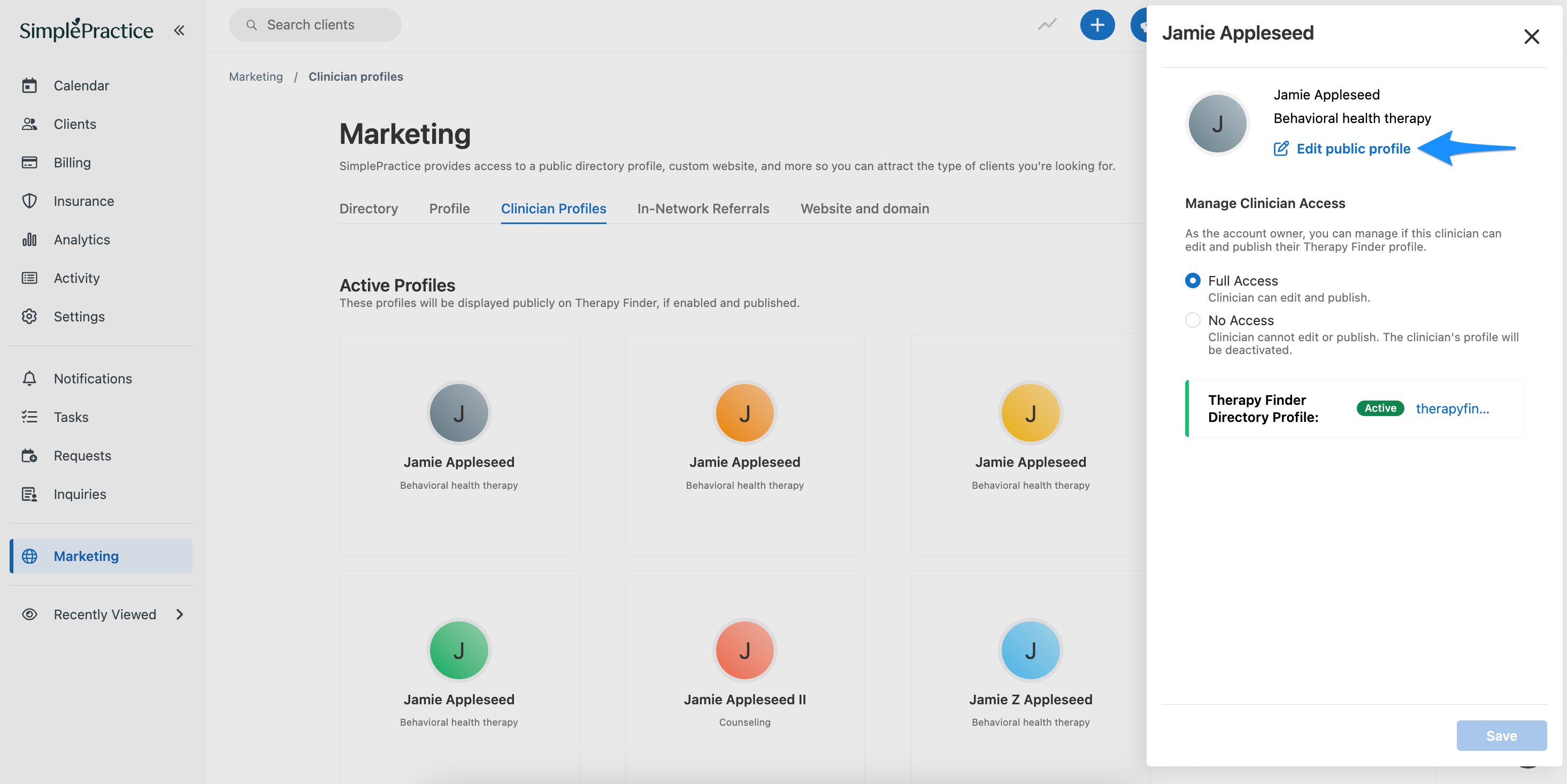Click the Marketing label in sidebar
The height and width of the screenshot is (784, 1567).
pyautogui.click(x=87, y=556)
